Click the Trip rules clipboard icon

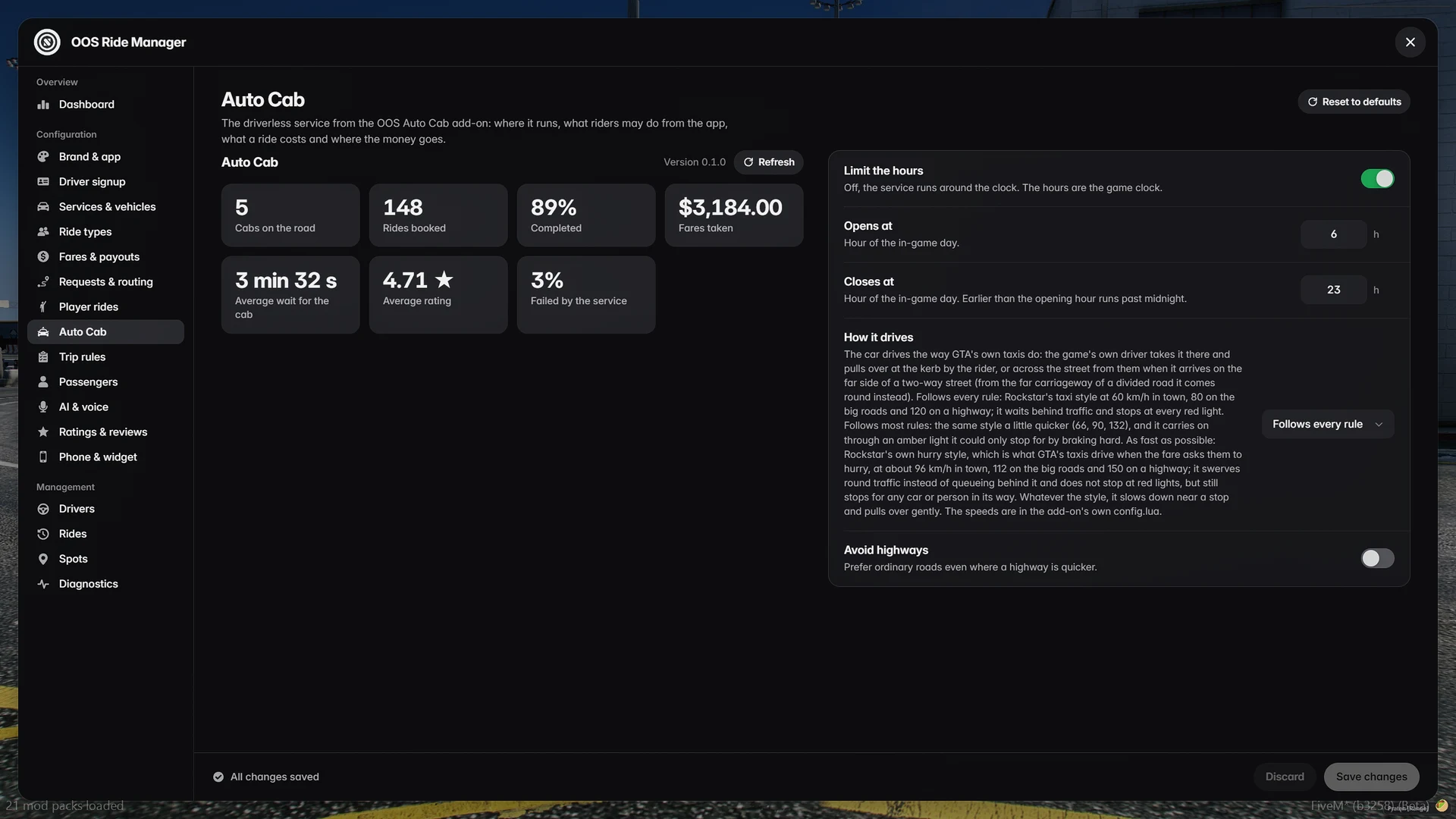pos(43,357)
